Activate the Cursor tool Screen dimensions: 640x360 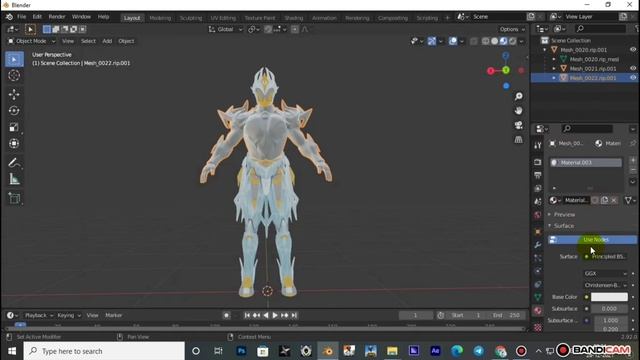14,76
